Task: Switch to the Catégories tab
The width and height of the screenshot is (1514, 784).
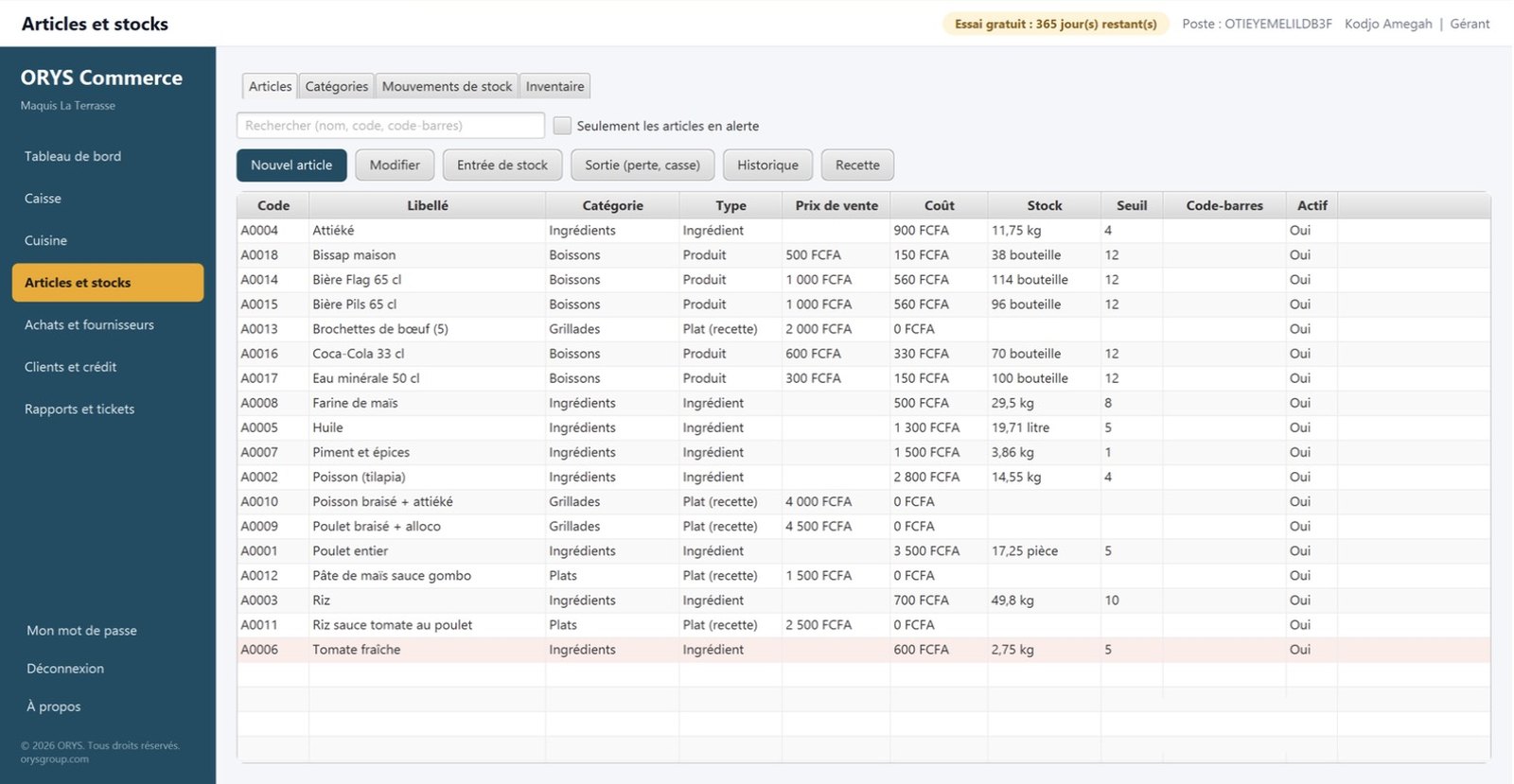Action: click(x=337, y=86)
